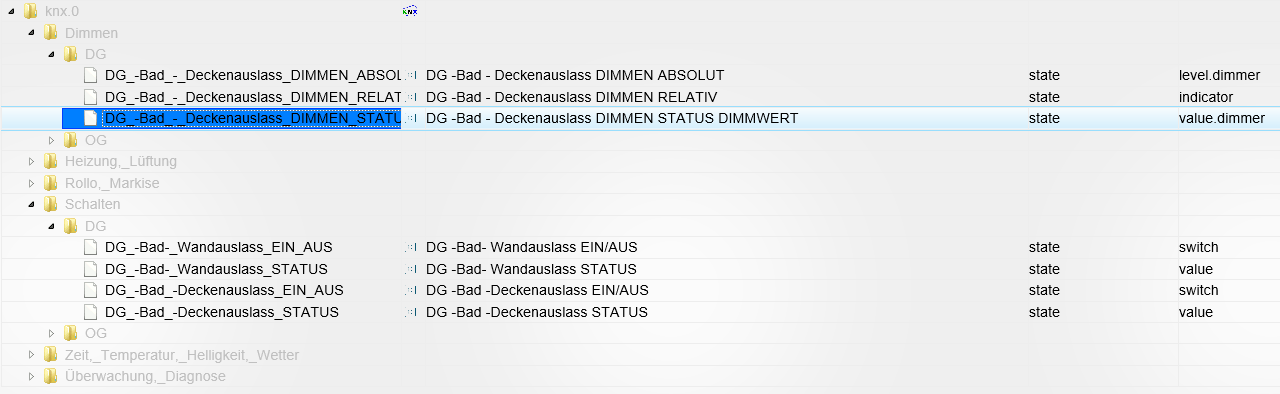The height and width of the screenshot is (394, 1280).
Task: Expand Zeit,_Temperatur,_Helligkeit,_Wetter folder
Action: pyautogui.click(x=32, y=355)
